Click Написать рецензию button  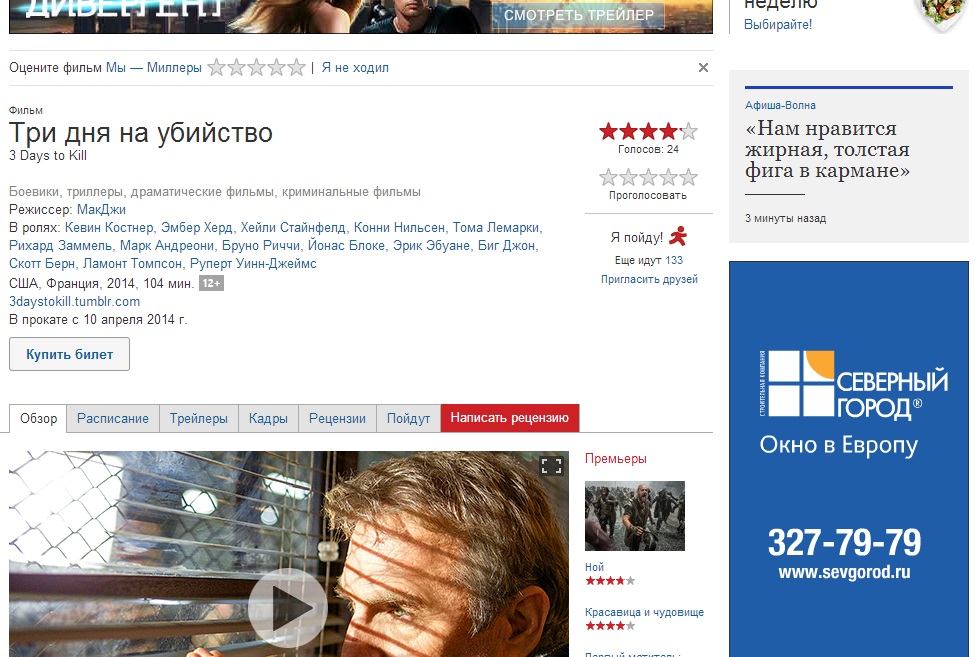[509, 418]
